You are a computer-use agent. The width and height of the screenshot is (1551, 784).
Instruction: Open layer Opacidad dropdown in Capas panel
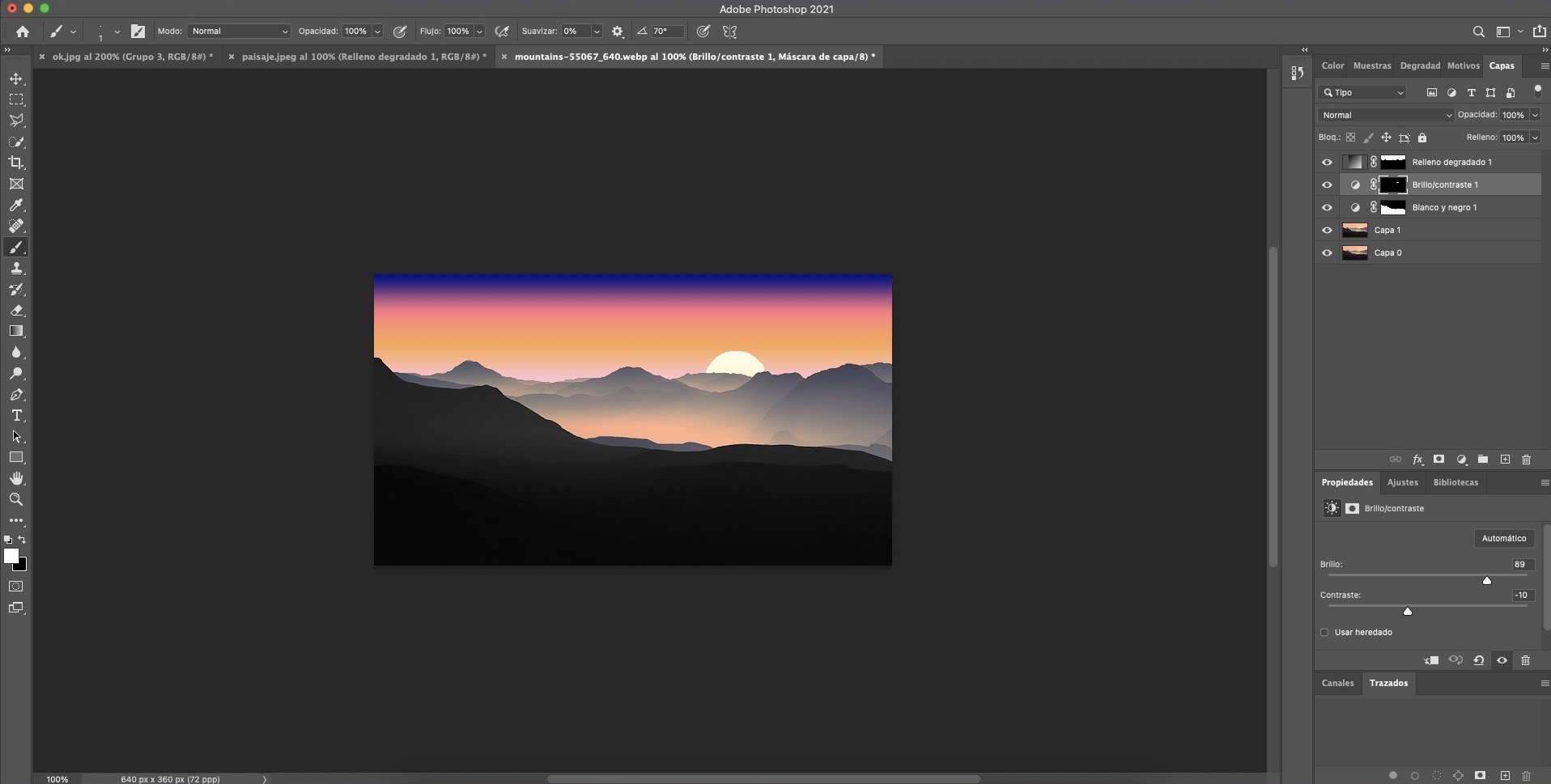pyautogui.click(x=1535, y=115)
